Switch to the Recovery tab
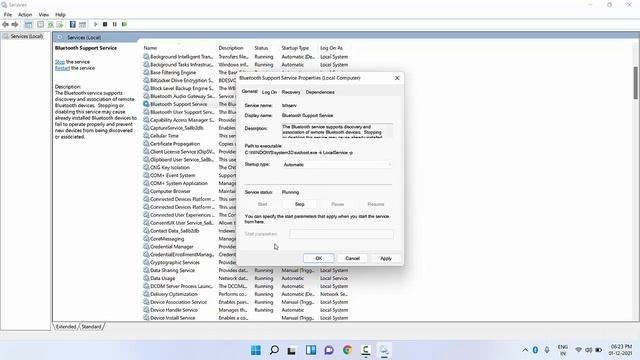 coord(291,92)
